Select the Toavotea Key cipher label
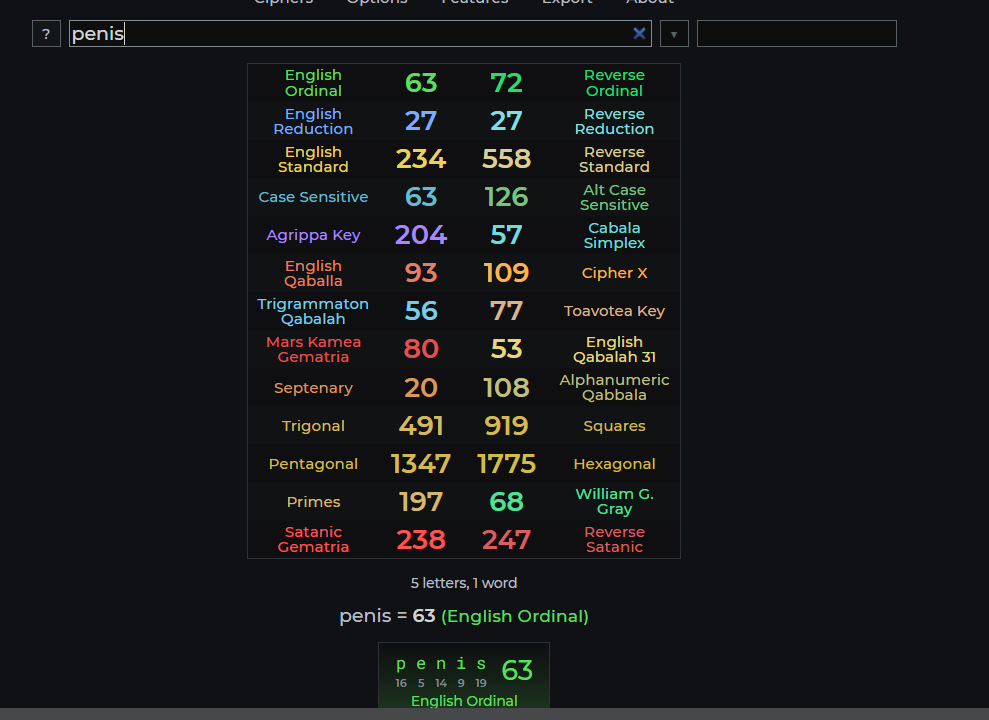This screenshot has width=989, height=720. point(614,311)
